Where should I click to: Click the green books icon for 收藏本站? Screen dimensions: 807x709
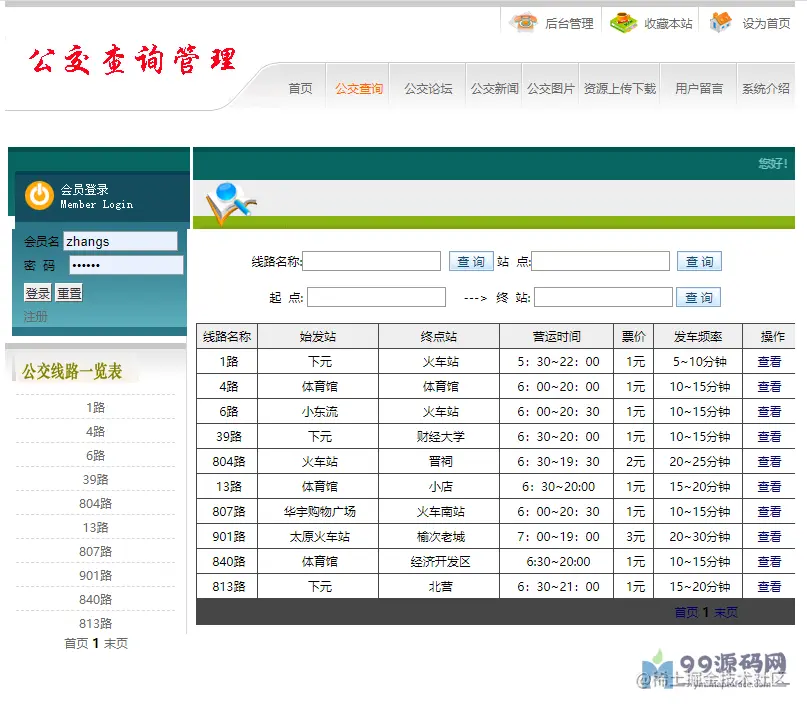(x=623, y=23)
